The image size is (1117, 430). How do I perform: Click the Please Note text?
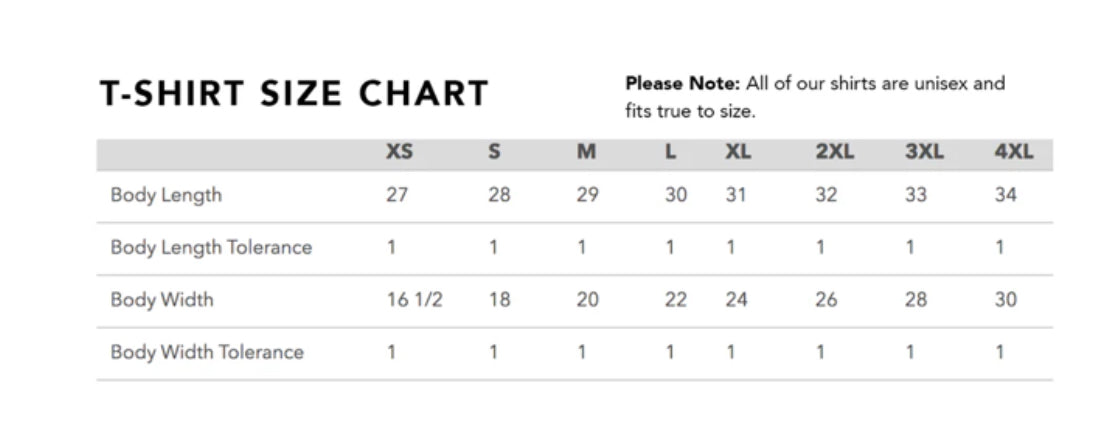point(814,96)
